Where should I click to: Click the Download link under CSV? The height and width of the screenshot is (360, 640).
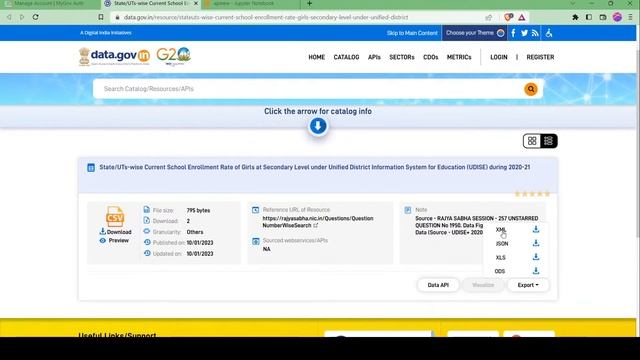[116, 232]
